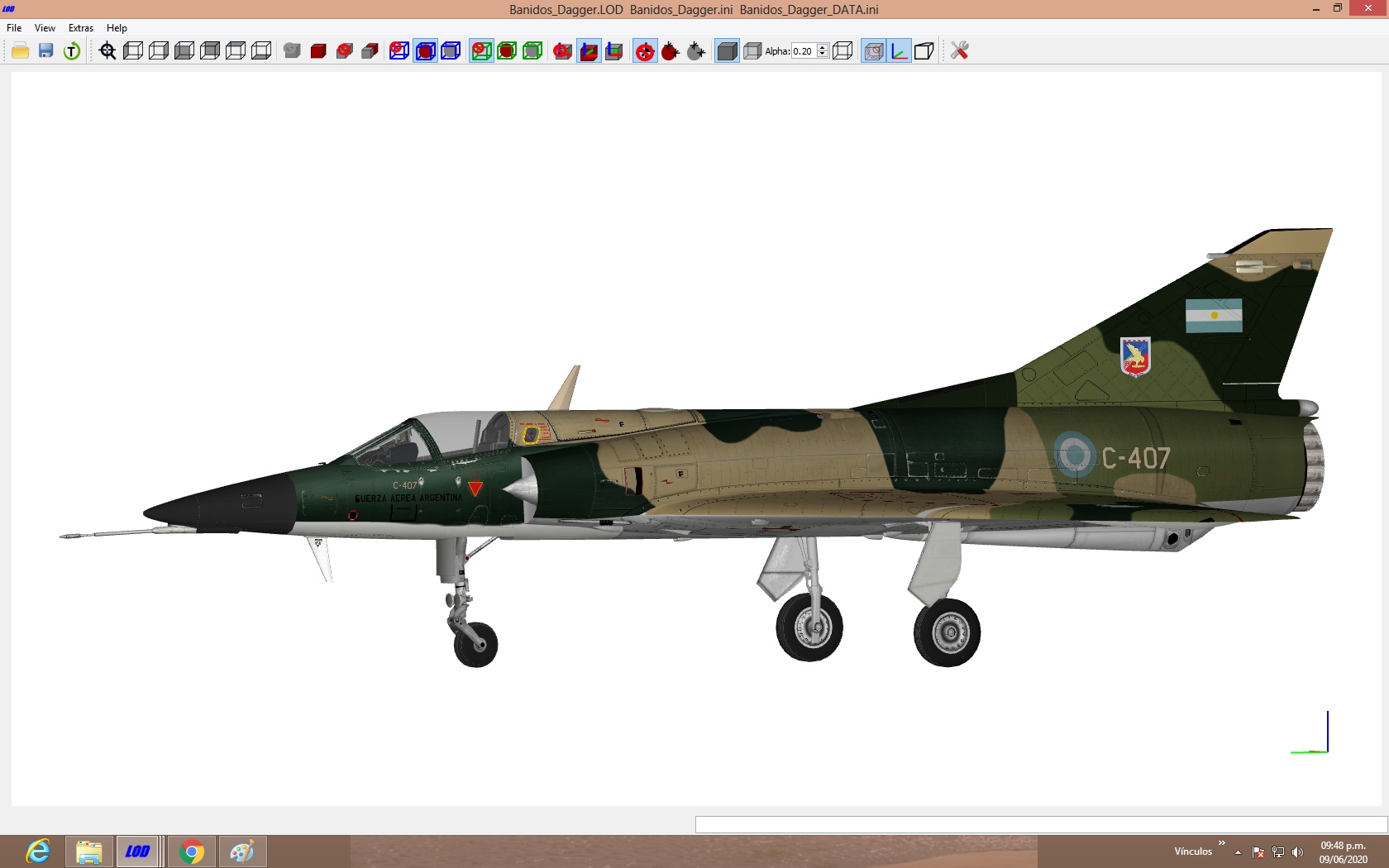
Task: Reload textures with the green T icon
Action: click(72, 51)
